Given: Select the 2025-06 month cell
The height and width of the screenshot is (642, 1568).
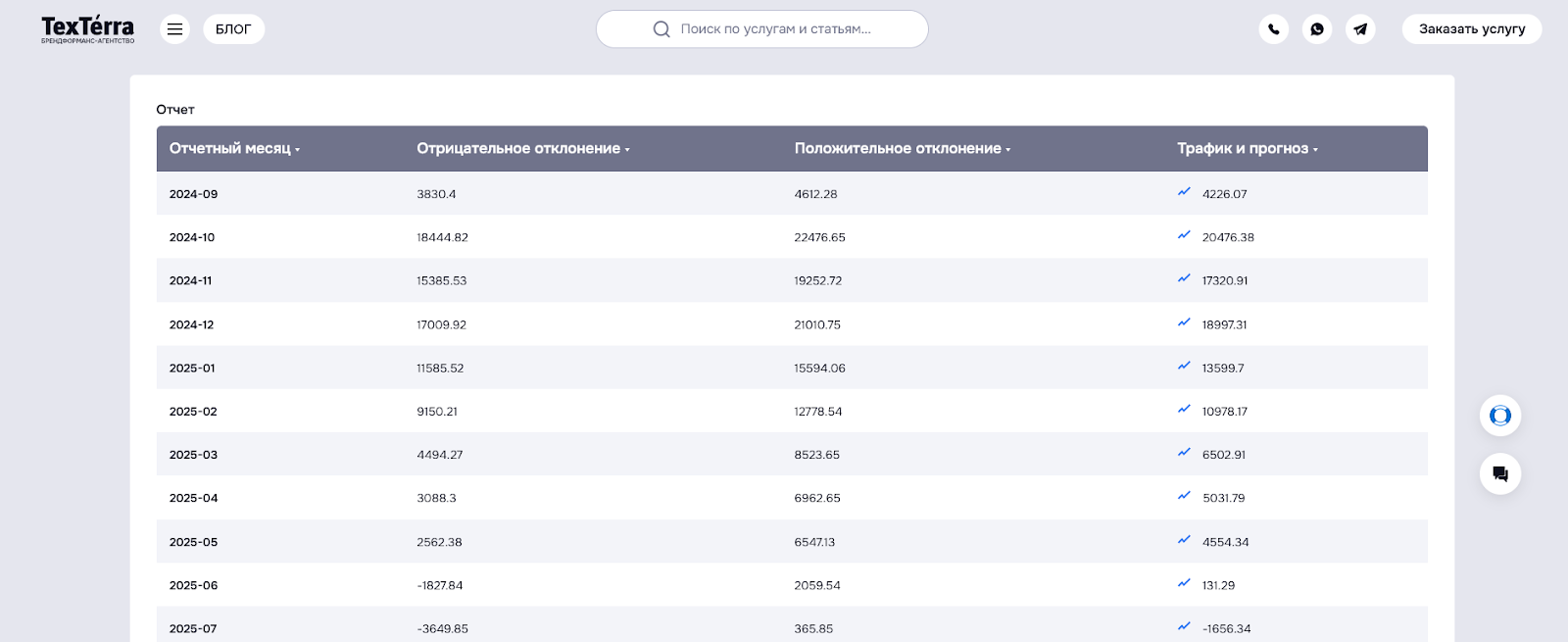Looking at the screenshot, I should click(x=194, y=585).
